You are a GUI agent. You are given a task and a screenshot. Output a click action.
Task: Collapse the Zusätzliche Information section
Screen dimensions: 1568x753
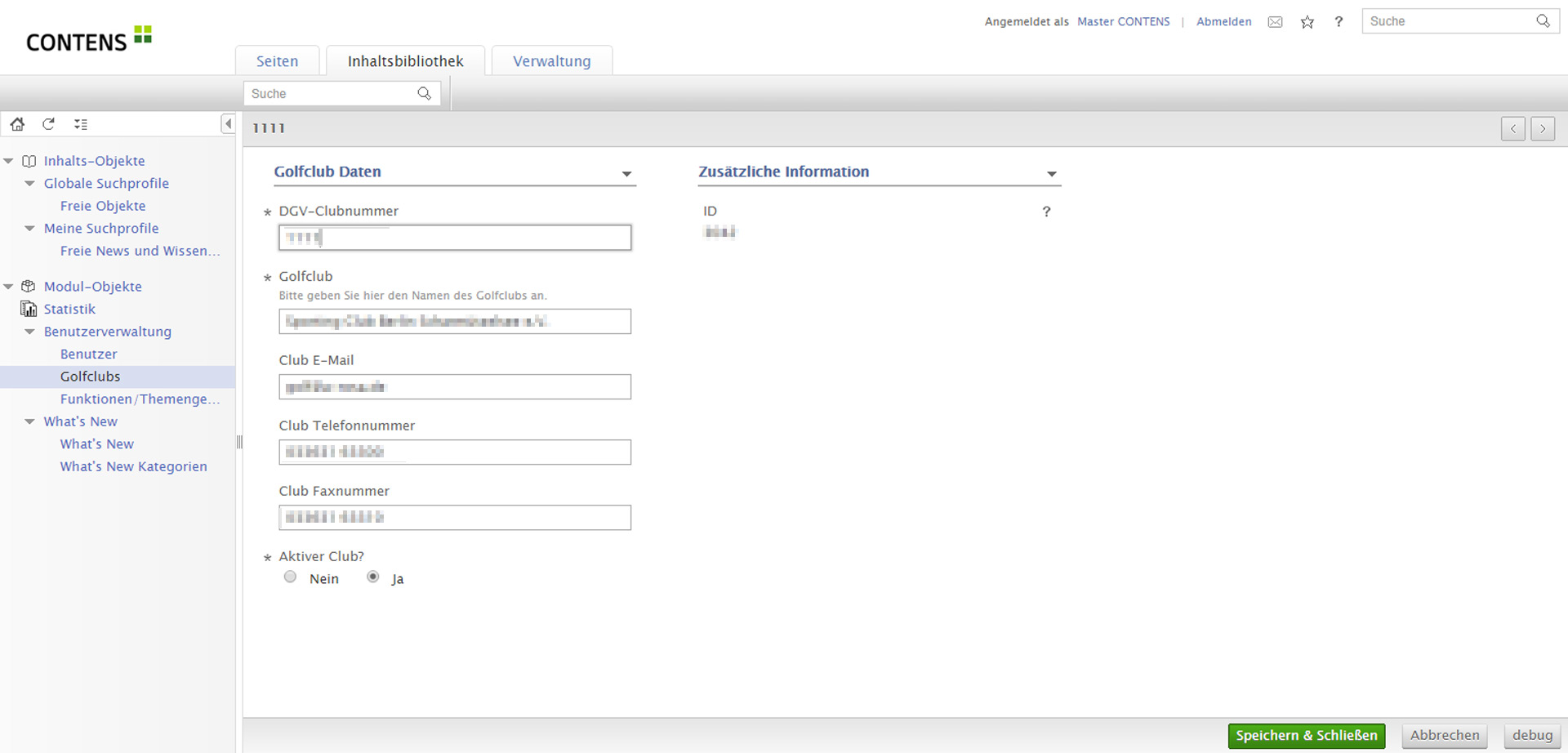click(1051, 174)
